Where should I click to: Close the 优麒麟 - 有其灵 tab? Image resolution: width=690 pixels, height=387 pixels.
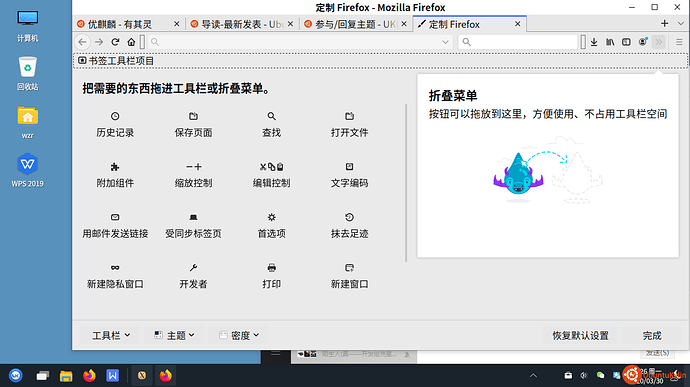coord(176,24)
